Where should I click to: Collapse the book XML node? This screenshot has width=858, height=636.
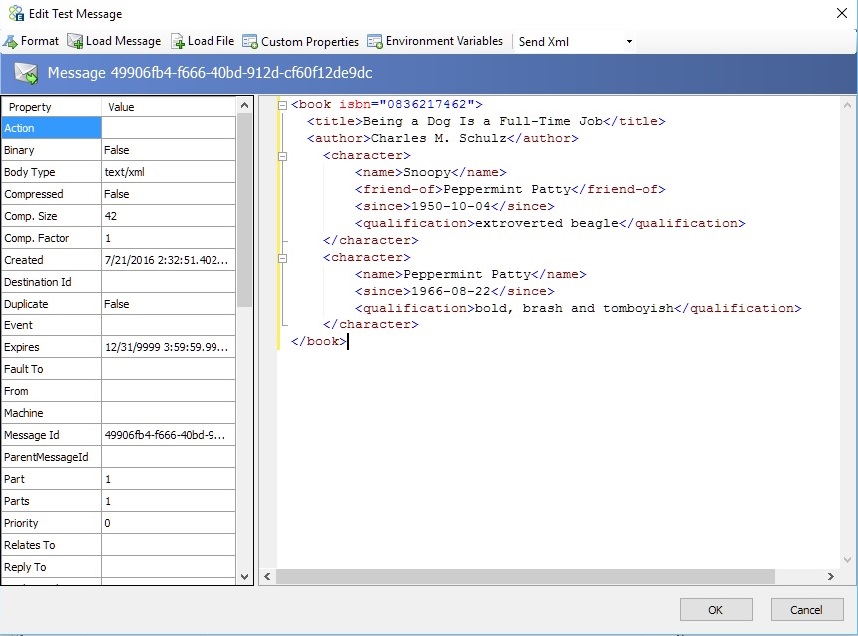pos(282,105)
